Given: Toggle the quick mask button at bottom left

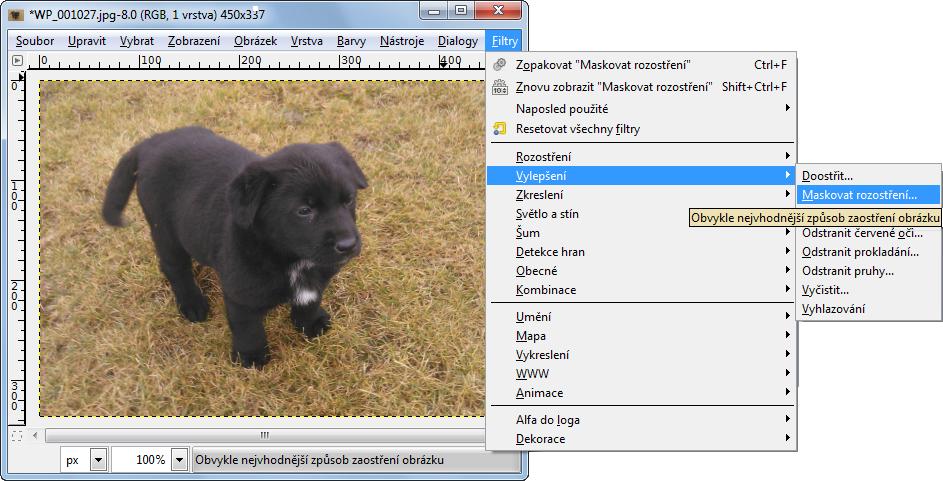Looking at the screenshot, I should [17, 435].
